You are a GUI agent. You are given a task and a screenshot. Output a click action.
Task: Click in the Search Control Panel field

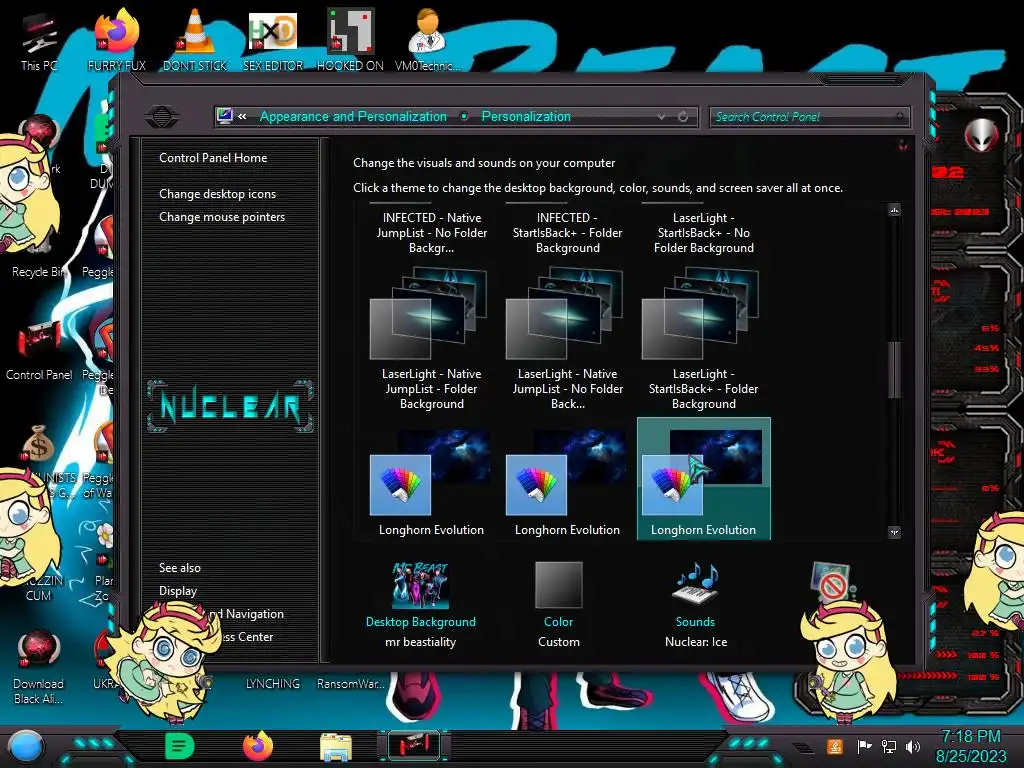(x=808, y=117)
